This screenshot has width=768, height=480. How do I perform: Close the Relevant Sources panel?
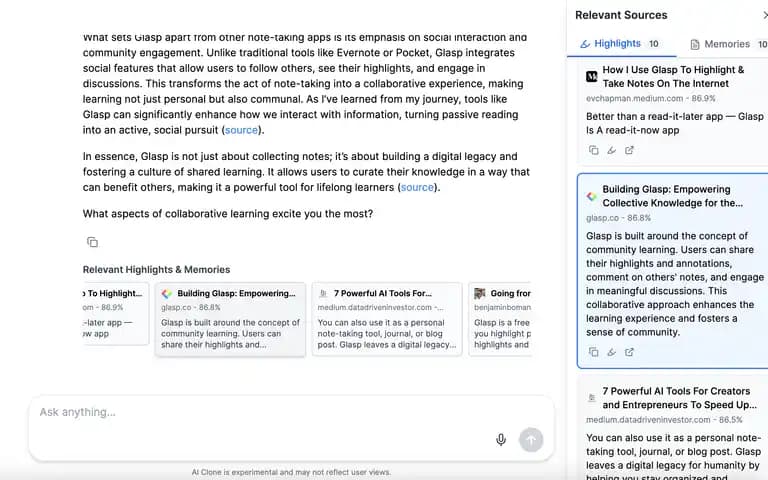pos(765,15)
